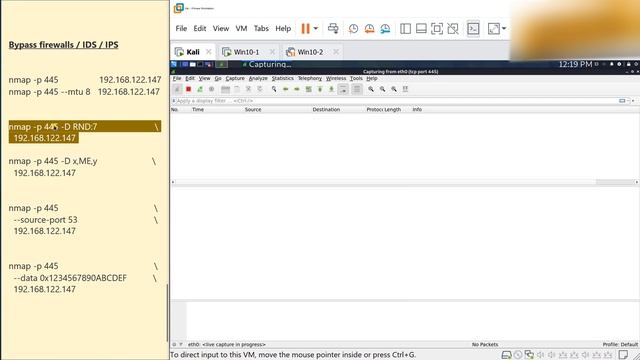Open VMware File menu
This screenshot has width=640, height=360.
pyautogui.click(x=181, y=28)
